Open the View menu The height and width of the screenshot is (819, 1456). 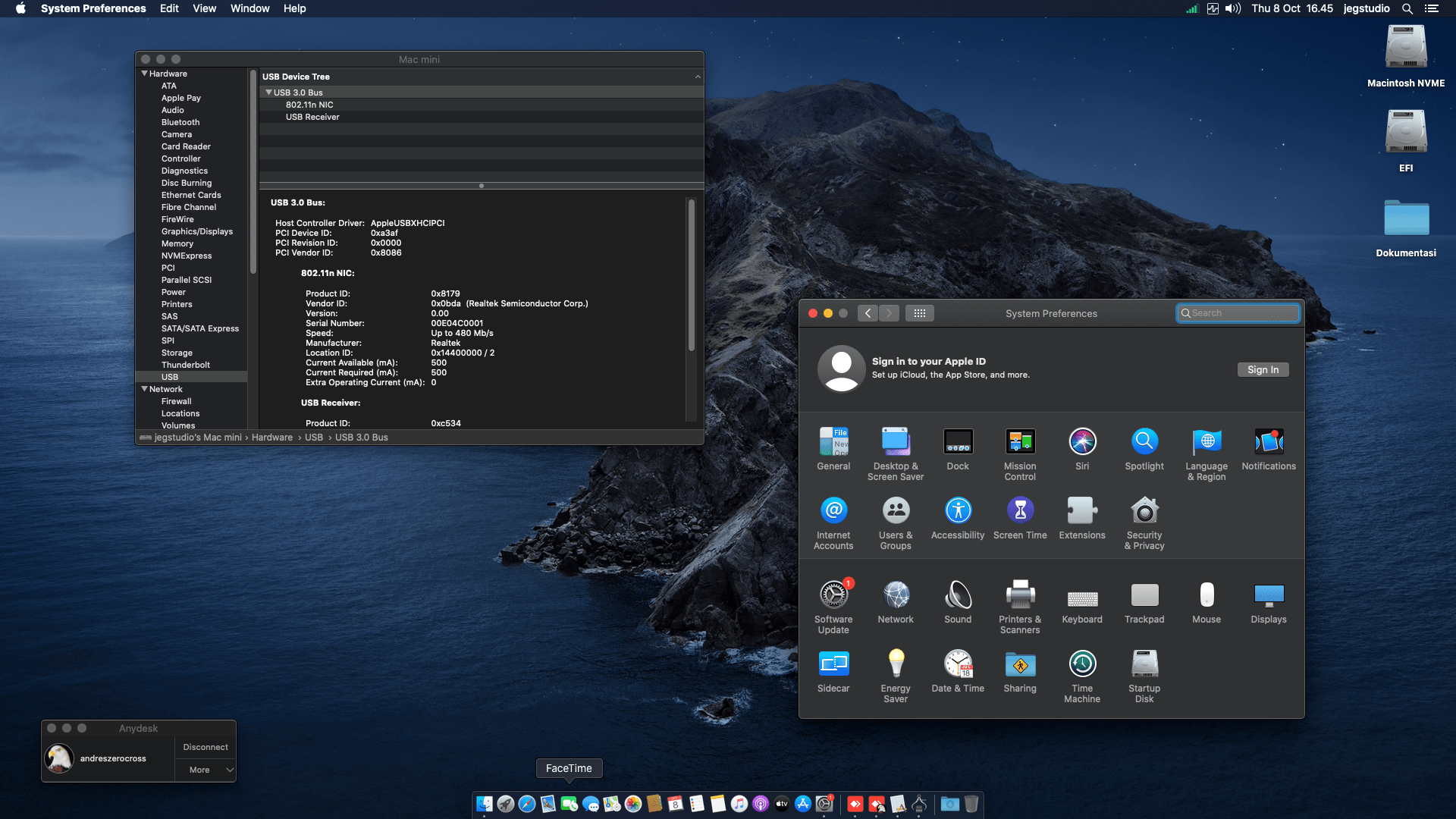[204, 8]
